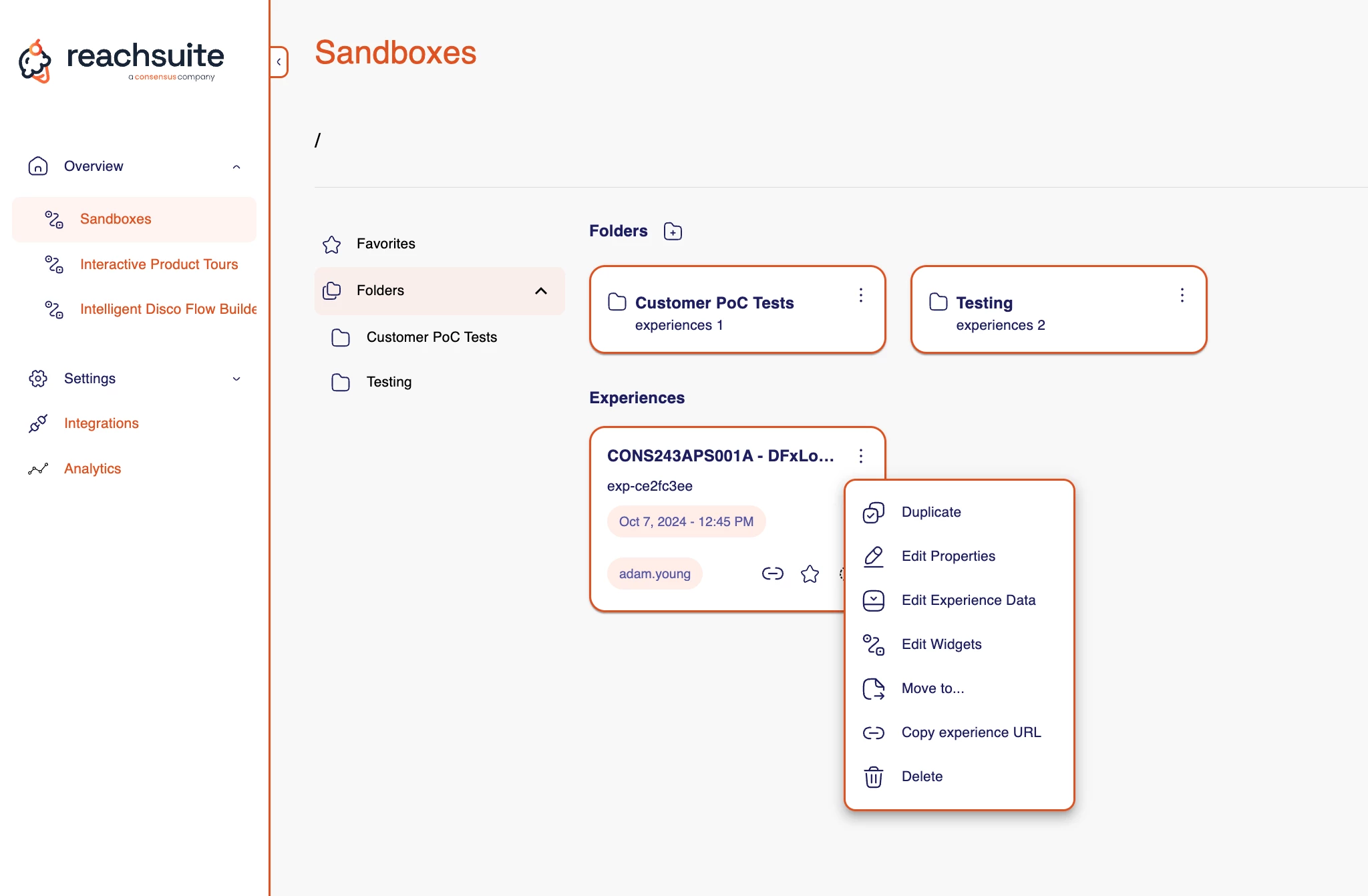Open three-dot menu on Testing folder card
Screen dimensions: 1368x896
1182,295
